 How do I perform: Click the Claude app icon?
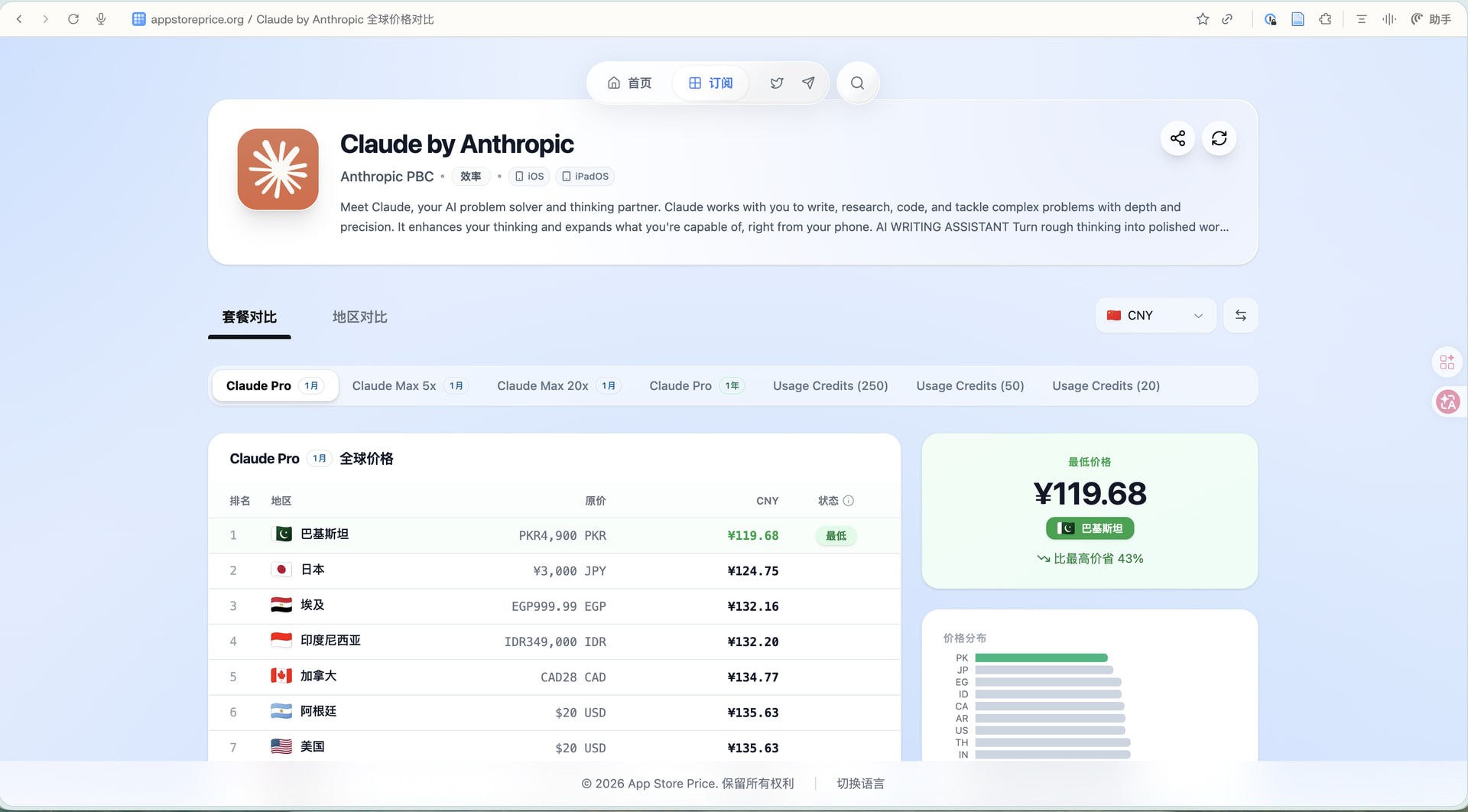[x=278, y=169]
